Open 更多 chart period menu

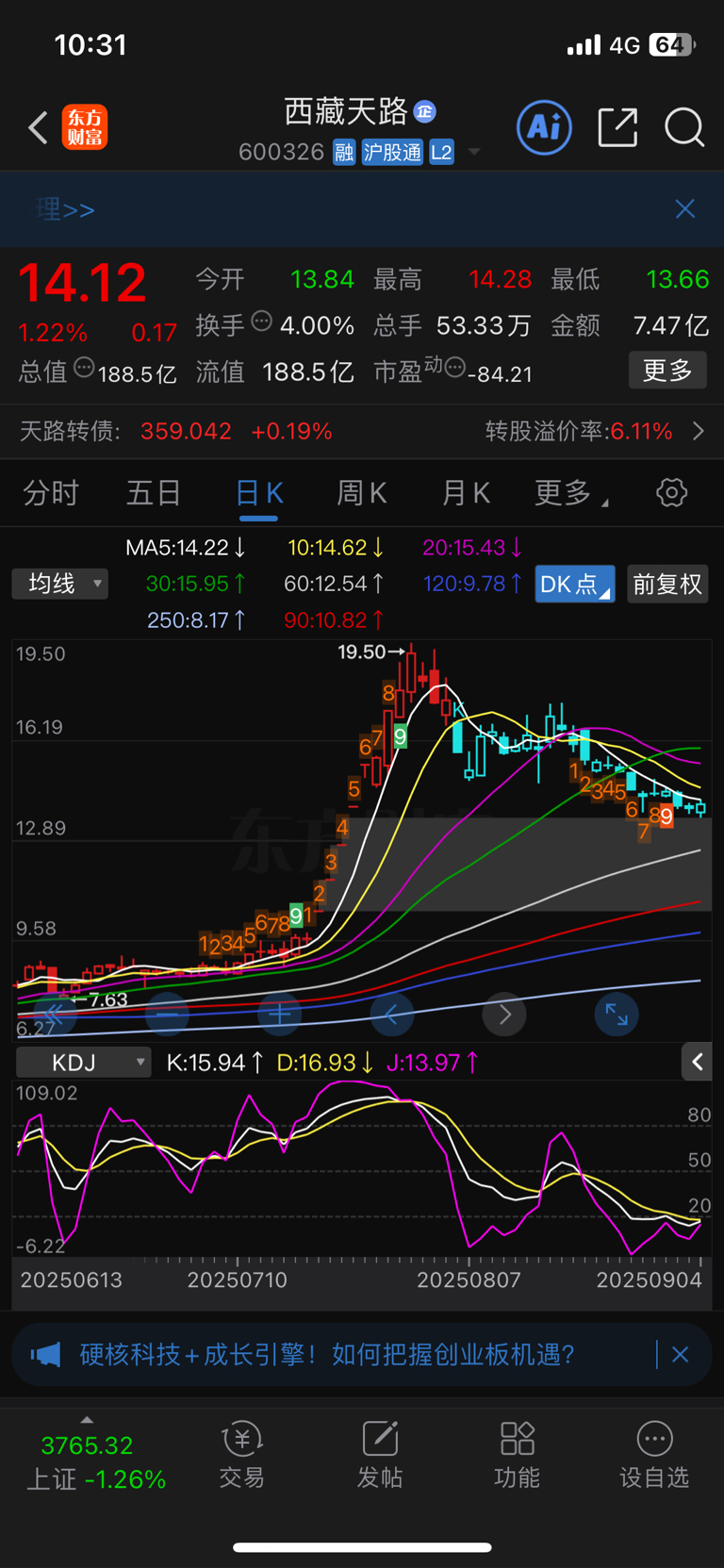pyautogui.click(x=570, y=493)
